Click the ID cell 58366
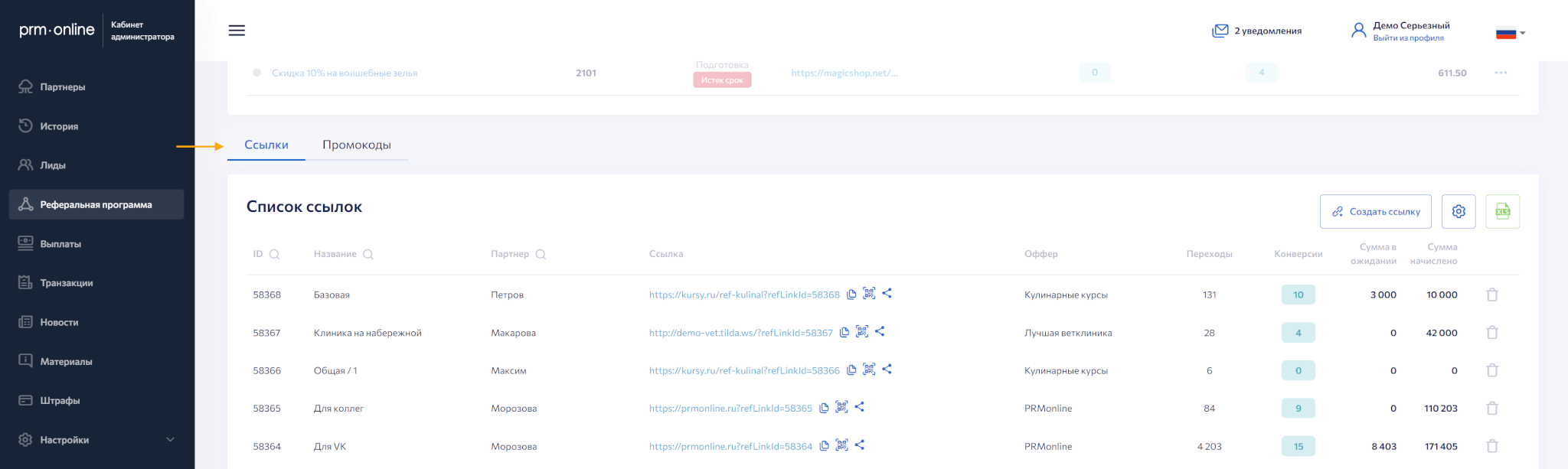This screenshot has width=1568, height=469. (x=266, y=370)
